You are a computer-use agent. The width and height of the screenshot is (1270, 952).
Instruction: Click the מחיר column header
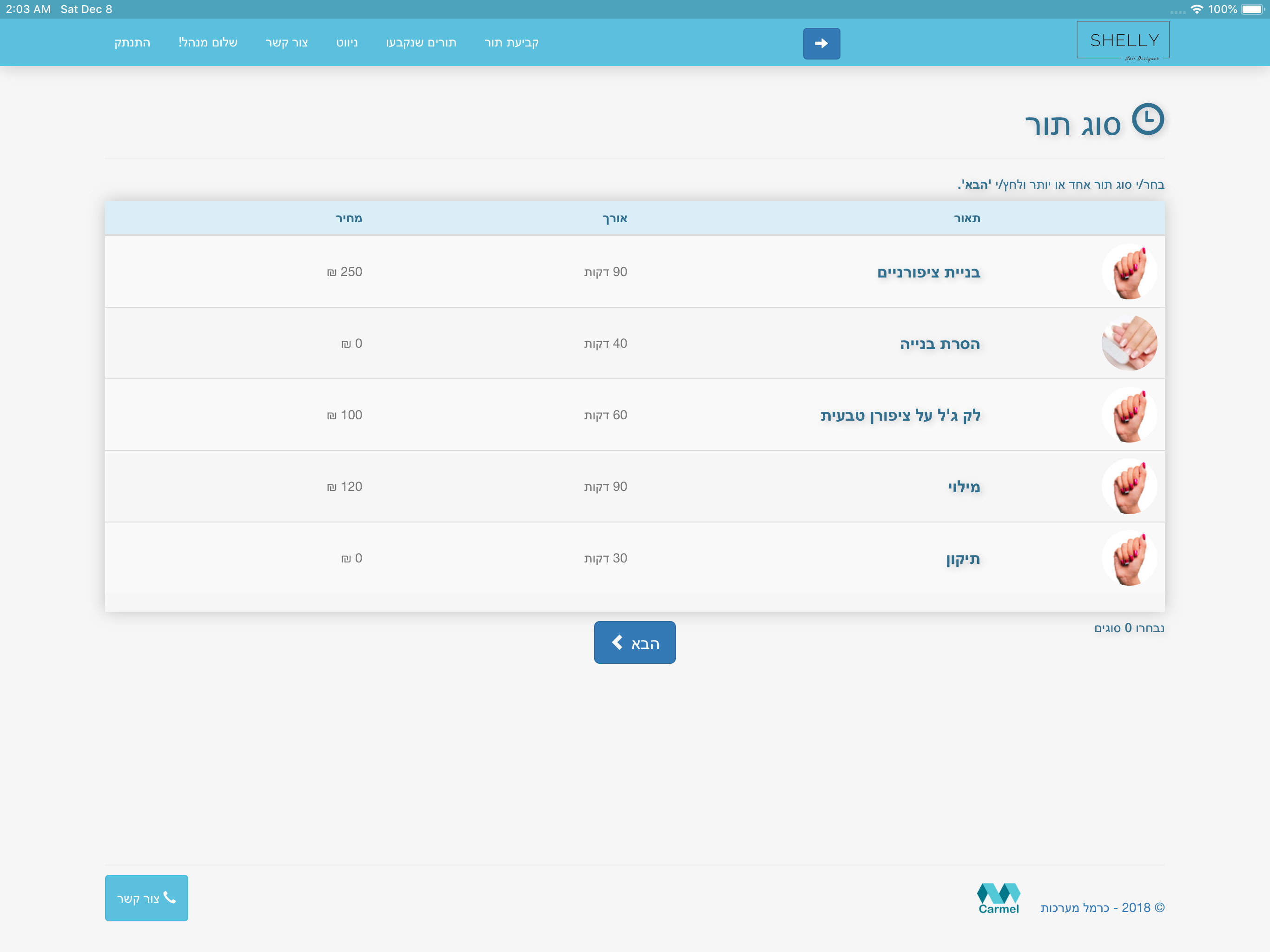349,218
